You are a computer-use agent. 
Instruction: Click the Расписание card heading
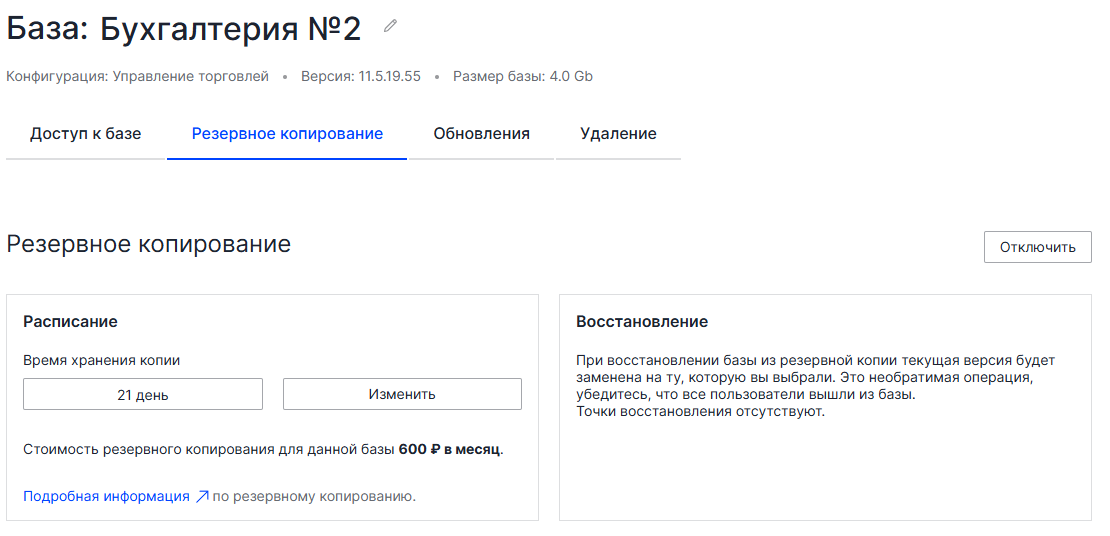click(70, 321)
